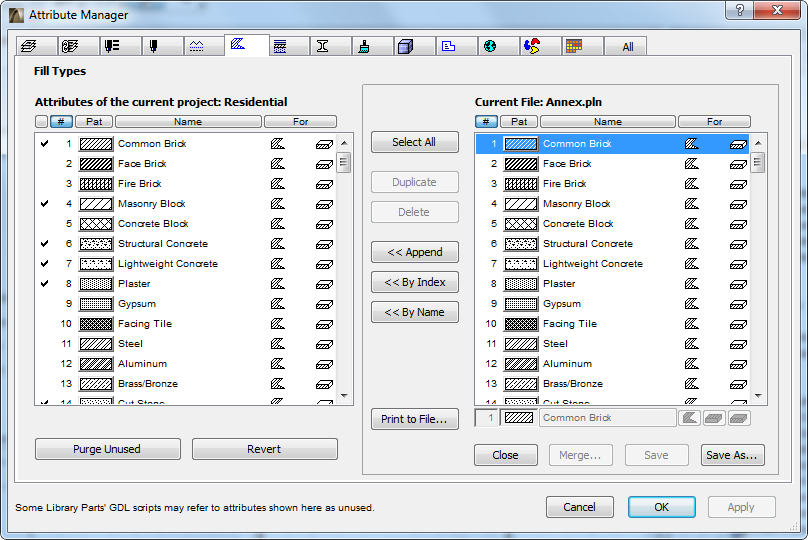
Task: Click the Purge Unused button
Action: [x=107, y=449]
